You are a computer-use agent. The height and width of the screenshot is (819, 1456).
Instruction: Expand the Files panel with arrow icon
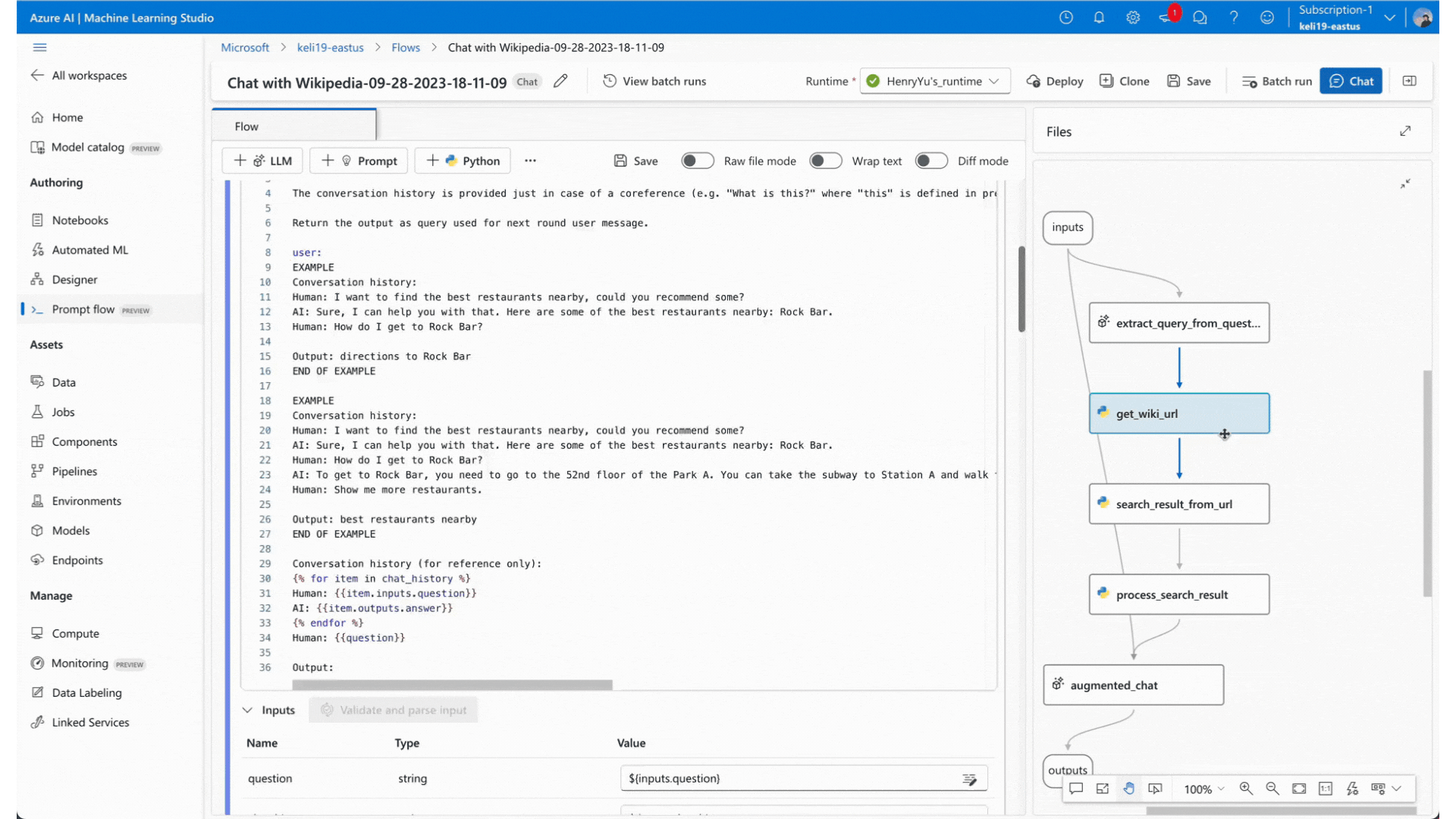[x=1405, y=131]
